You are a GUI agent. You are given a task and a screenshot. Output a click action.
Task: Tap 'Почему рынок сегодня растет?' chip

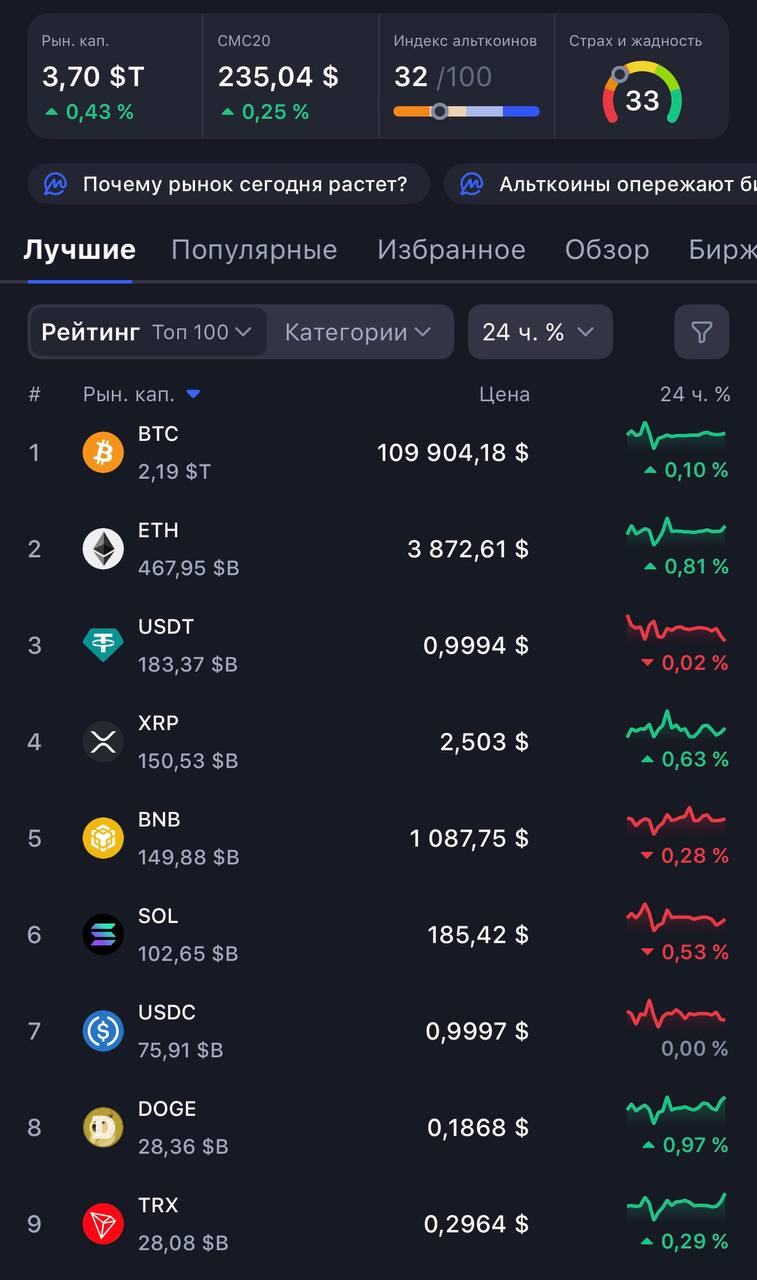tap(229, 184)
